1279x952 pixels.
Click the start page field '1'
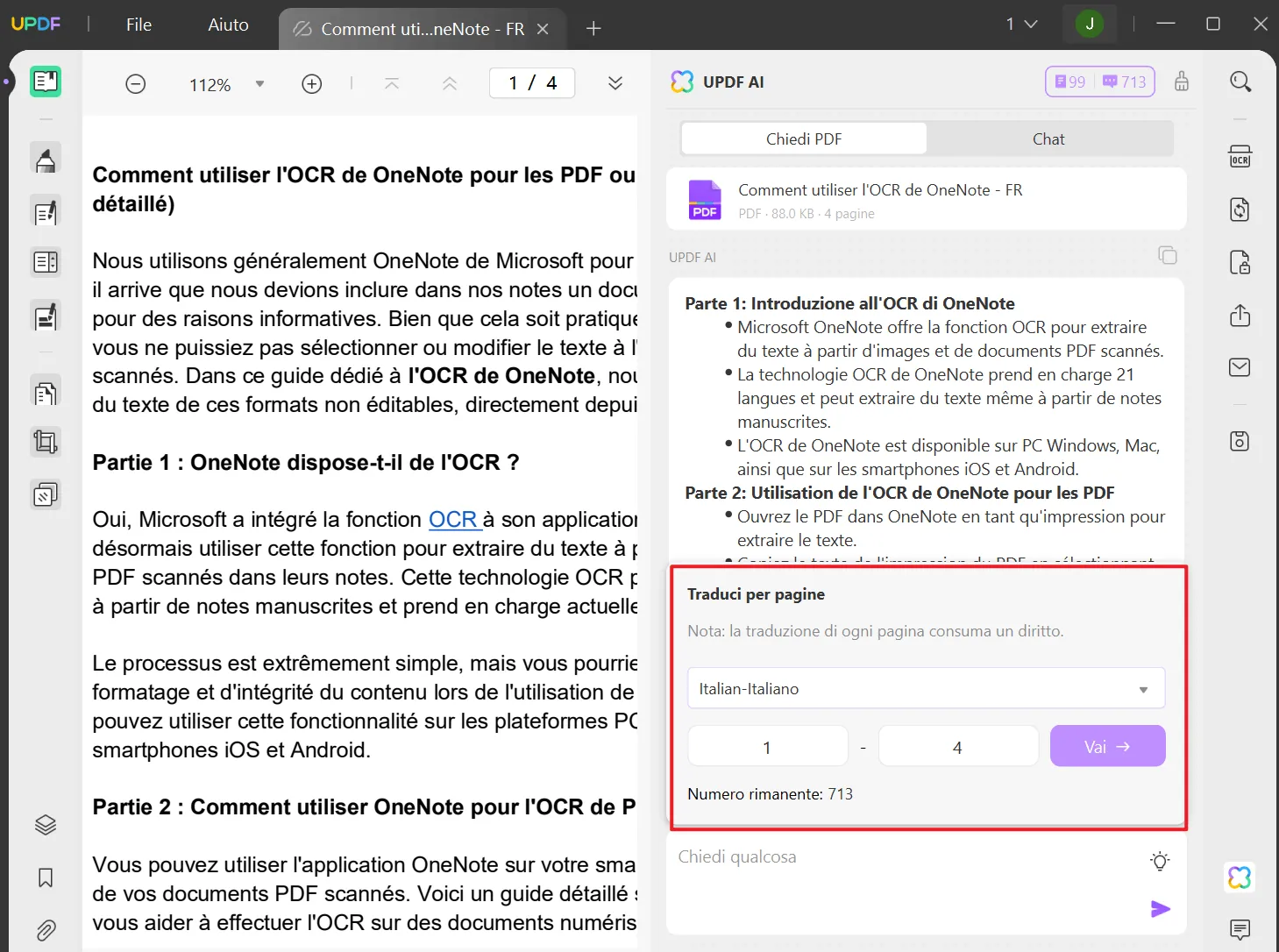tap(767, 747)
